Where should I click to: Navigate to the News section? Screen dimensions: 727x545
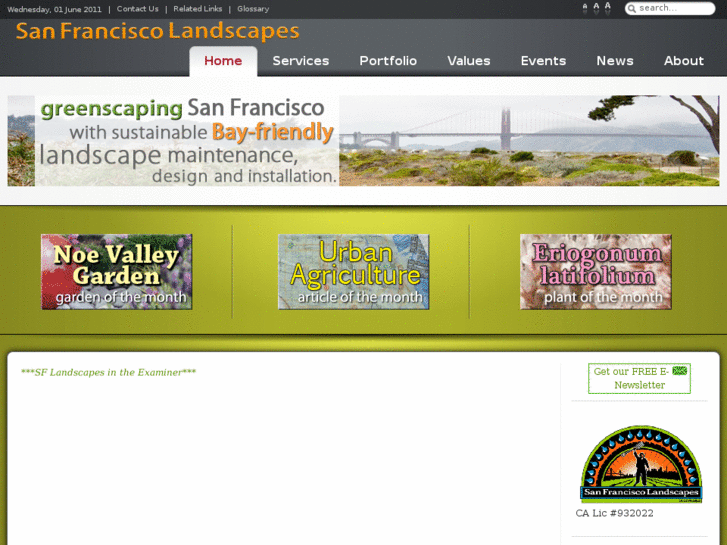click(615, 61)
